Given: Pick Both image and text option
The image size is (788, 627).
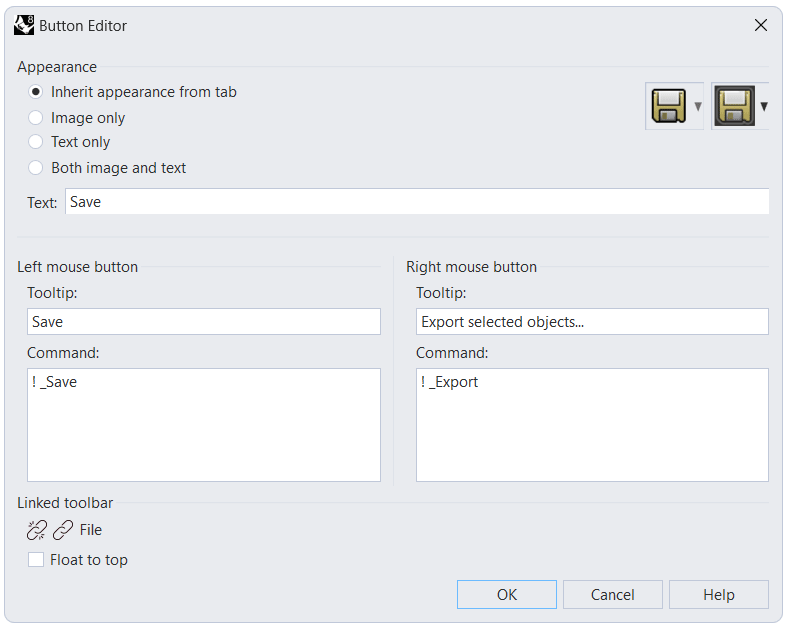Looking at the screenshot, I should pyautogui.click(x=36, y=168).
